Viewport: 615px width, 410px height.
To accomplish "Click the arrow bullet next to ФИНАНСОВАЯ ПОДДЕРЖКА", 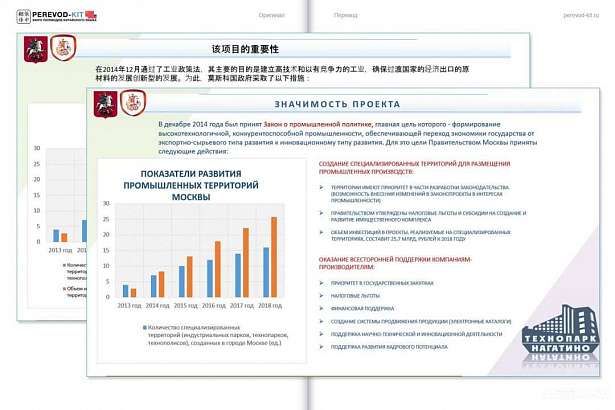I will pos(321,310).
